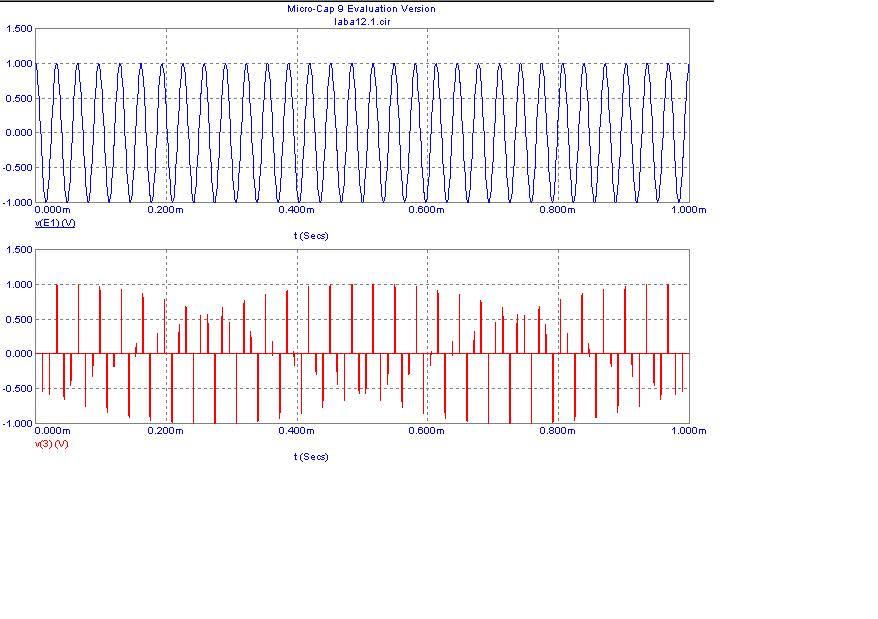Screen dimensions: 878x619
Task: Click the 0.500 y-axis value of top plot
Action: [x=19, y=99]
